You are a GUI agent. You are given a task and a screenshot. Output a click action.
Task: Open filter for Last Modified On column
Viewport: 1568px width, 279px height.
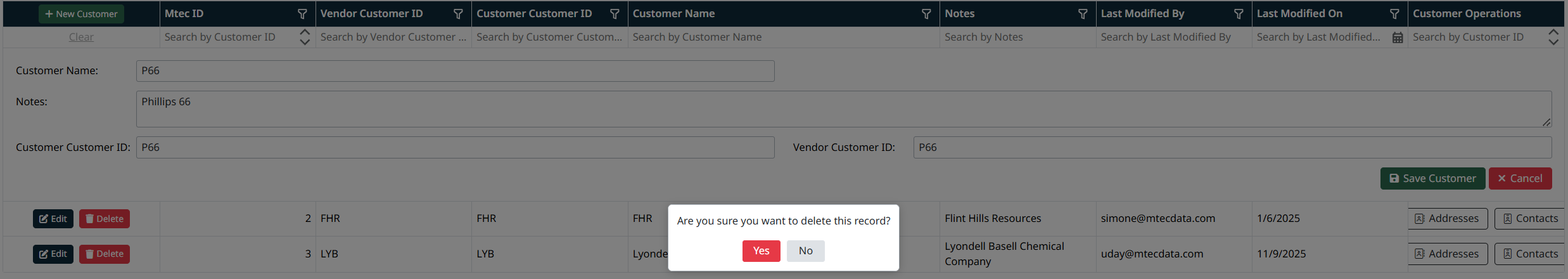[x=1394, y=14]
